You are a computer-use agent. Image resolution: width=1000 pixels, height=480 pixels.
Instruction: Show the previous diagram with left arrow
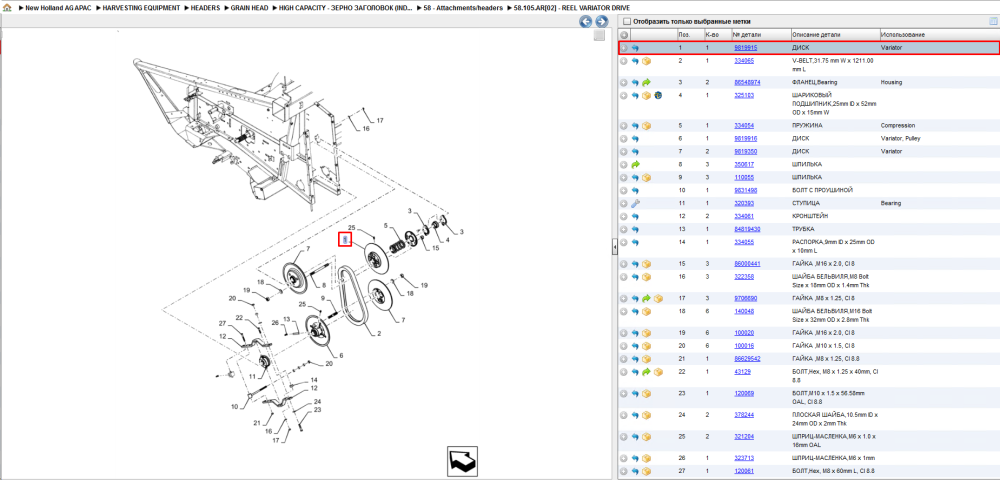pos(585,22)
